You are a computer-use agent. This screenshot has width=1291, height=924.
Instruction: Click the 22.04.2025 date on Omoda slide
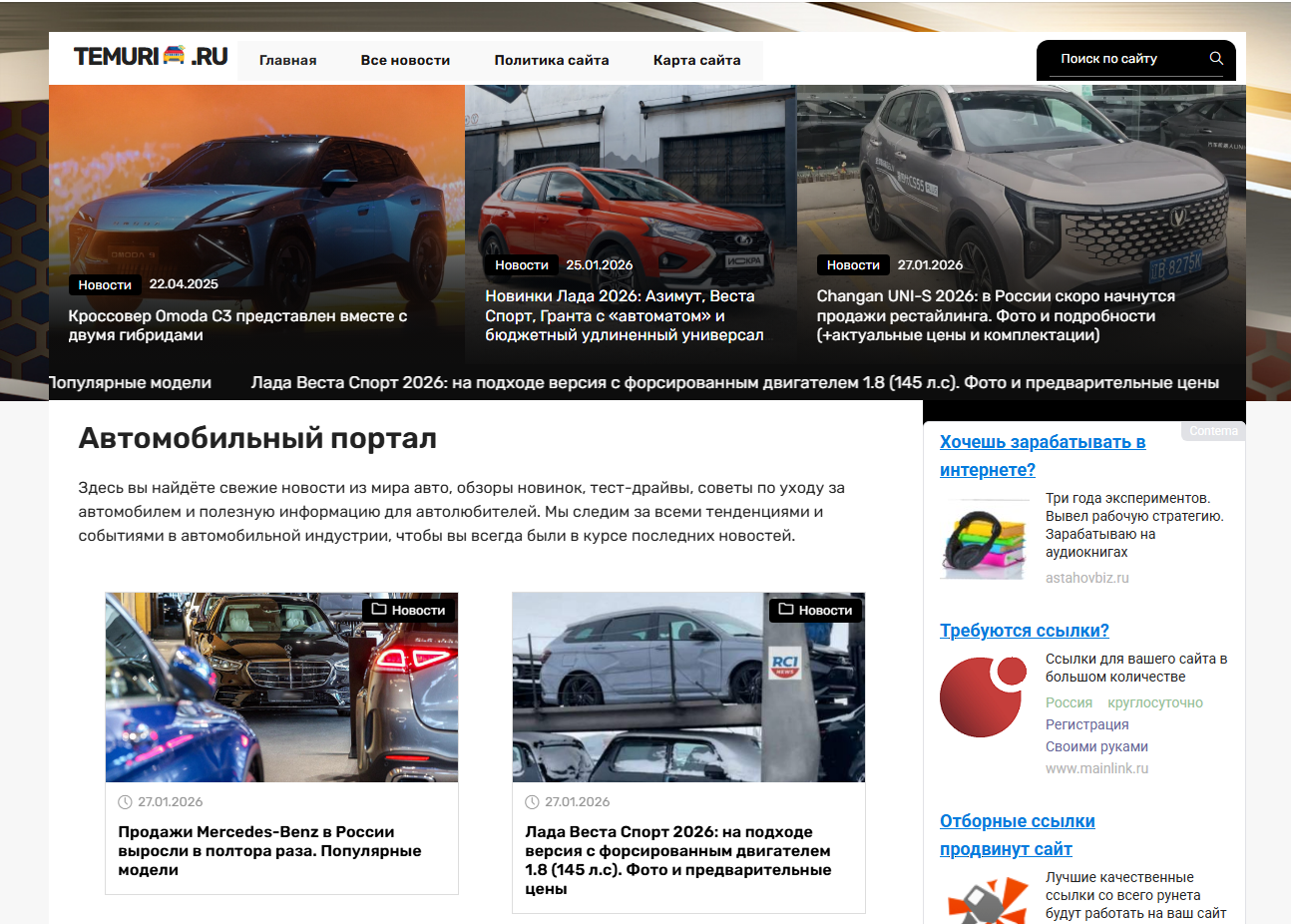[x=184, y=284]
